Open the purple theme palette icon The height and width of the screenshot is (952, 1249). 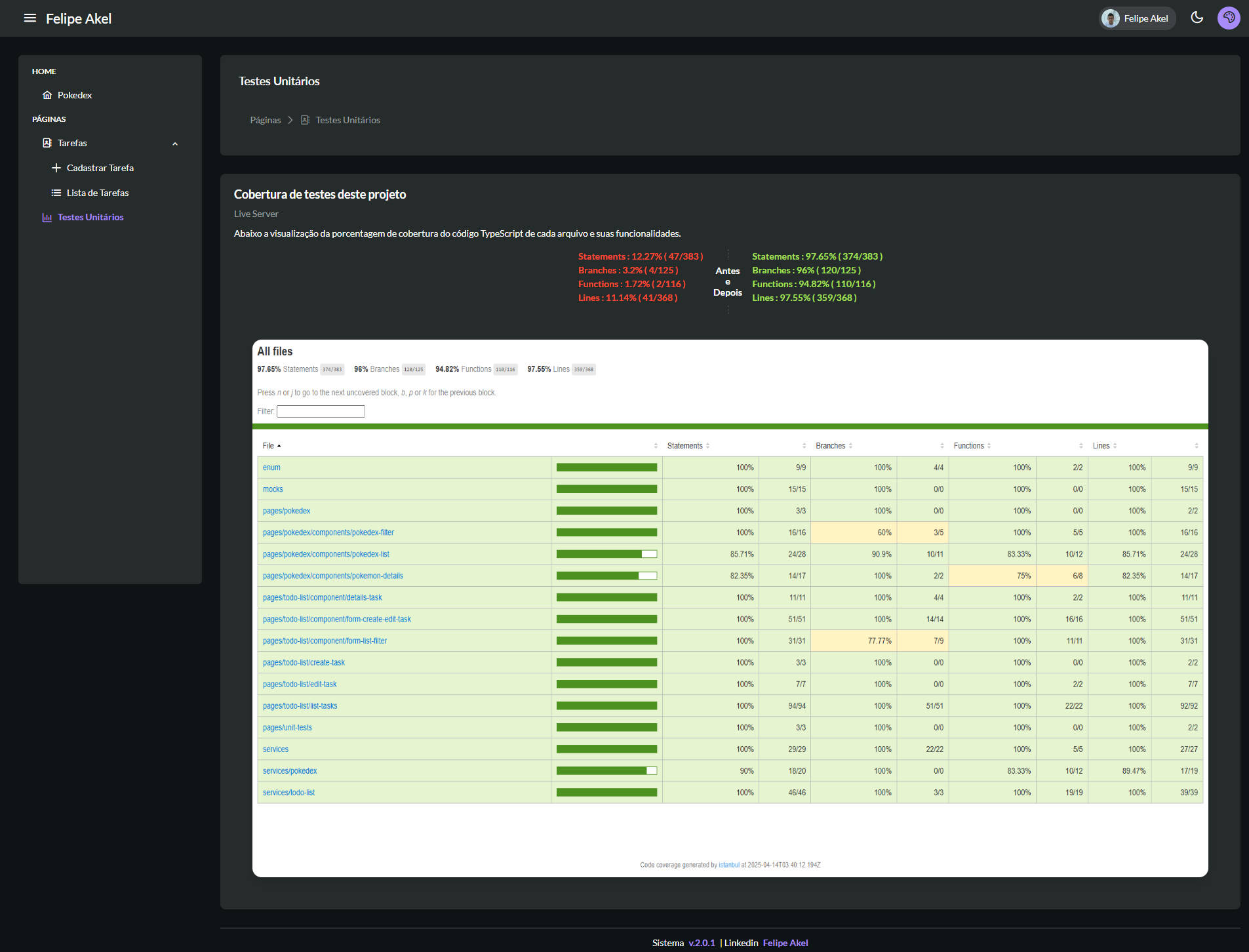(1228, 18)
